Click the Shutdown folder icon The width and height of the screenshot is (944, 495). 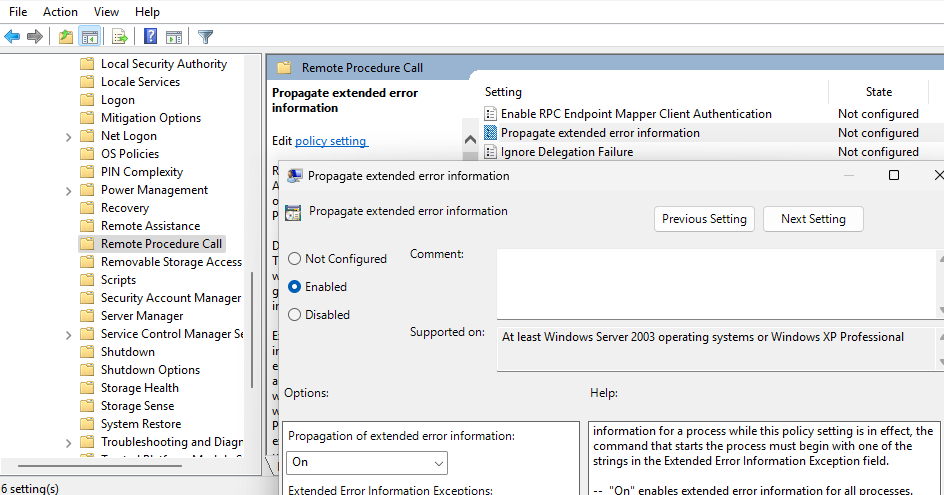(x=87, y=352)
